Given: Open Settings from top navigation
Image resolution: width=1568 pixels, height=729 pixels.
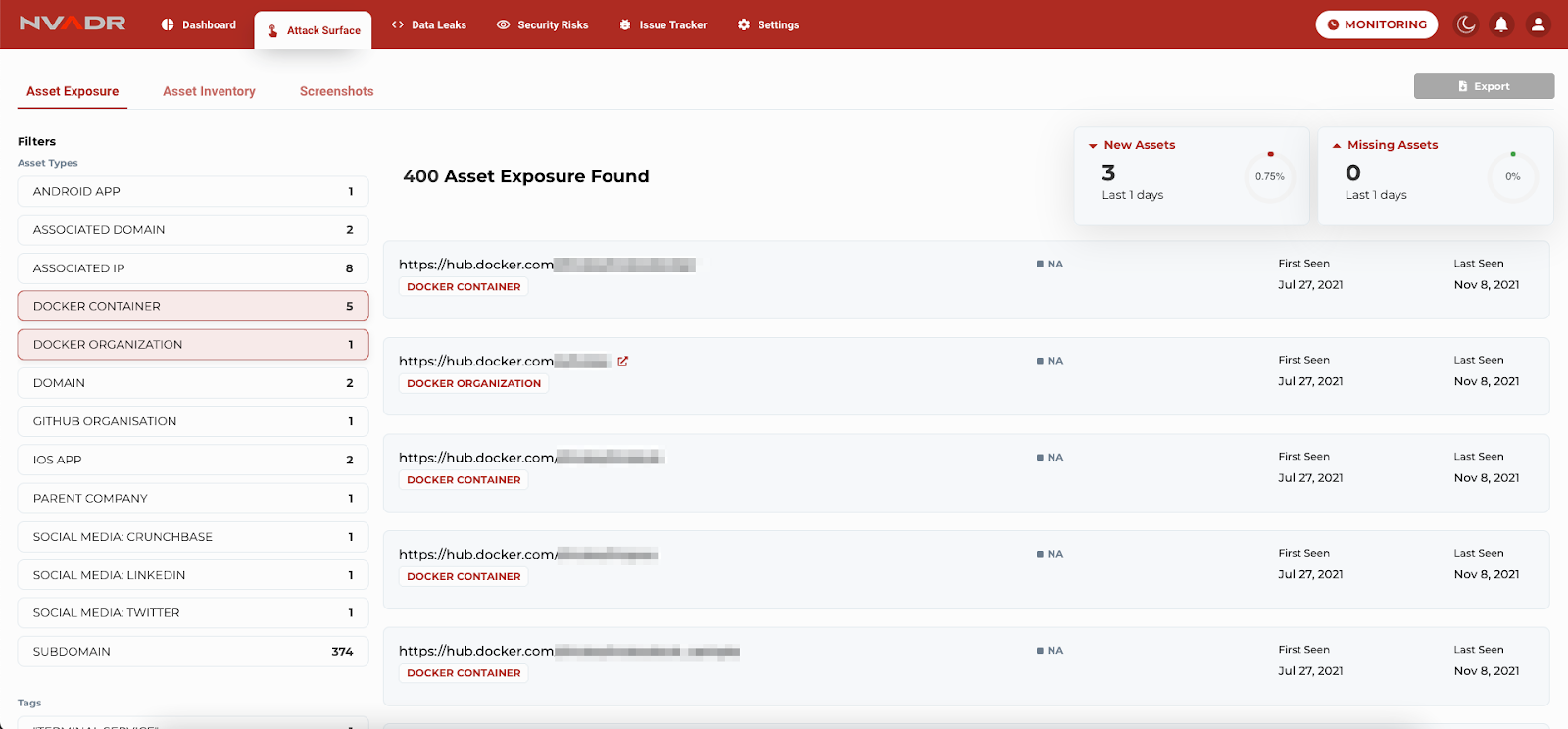Looking at the screenshot, I should coord(768,24).
